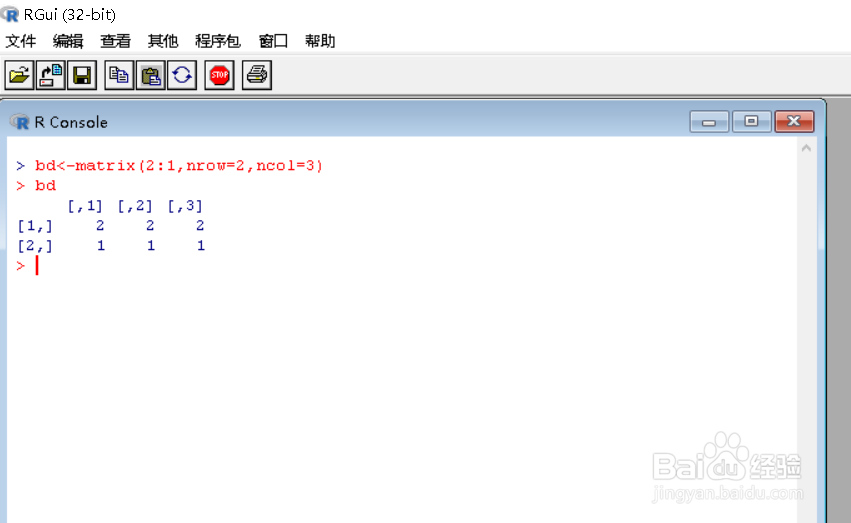The image size is (851, 523).
Task: Save workspace with the floppy disk icon
Action: [82, 75]
